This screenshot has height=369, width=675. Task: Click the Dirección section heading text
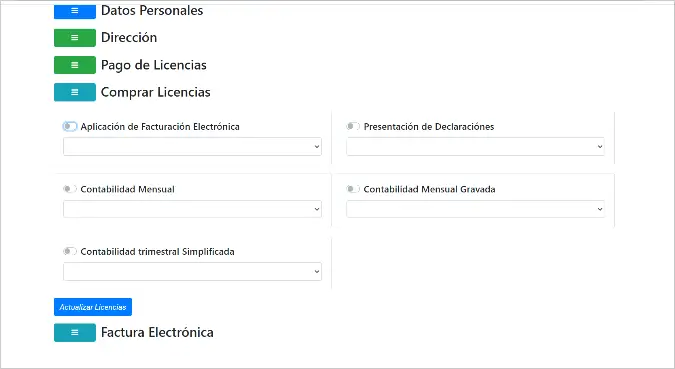[x=129, y=37]
